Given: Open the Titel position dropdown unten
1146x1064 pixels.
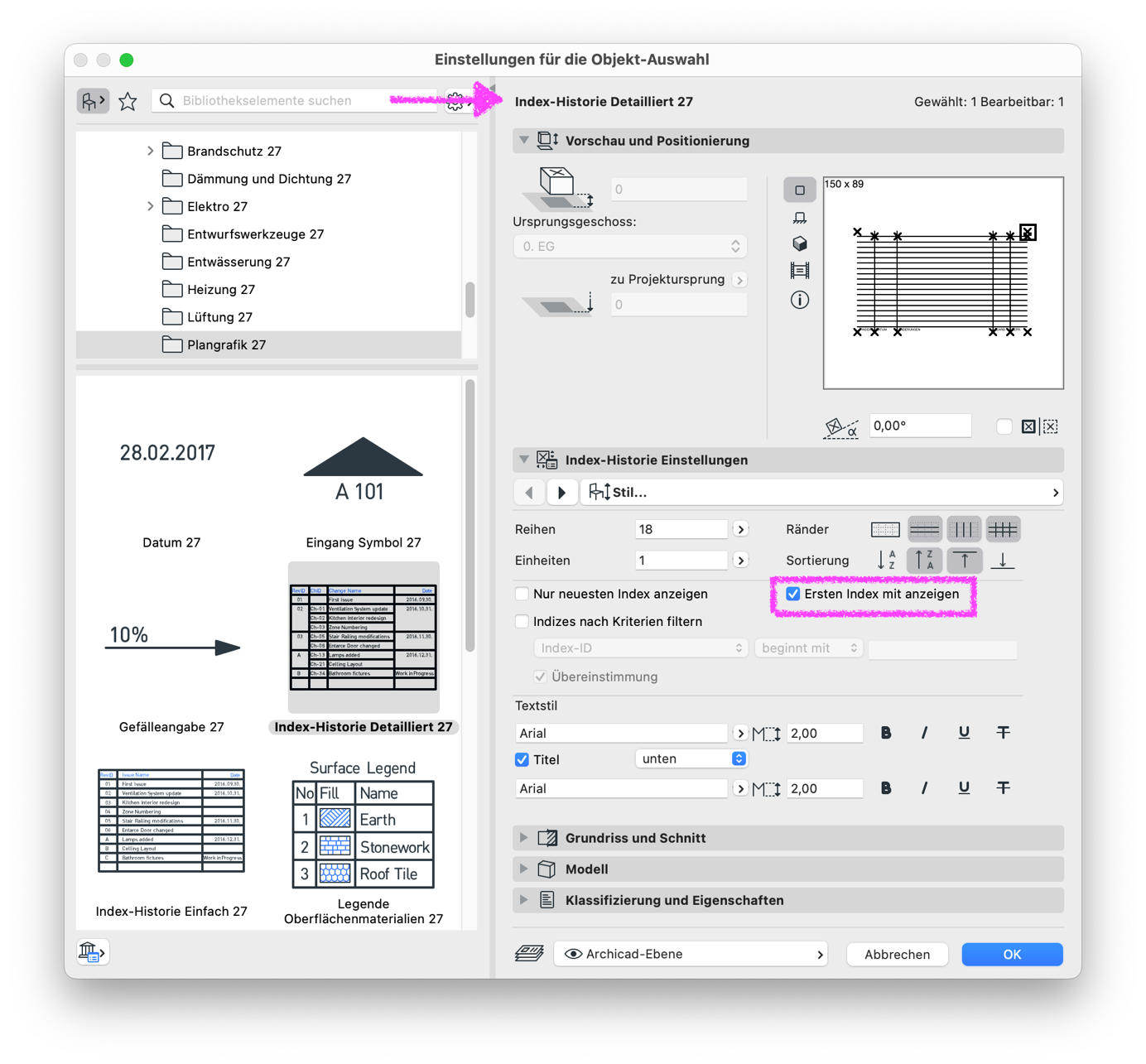Looking at the screenshot, I should (691, 759).
